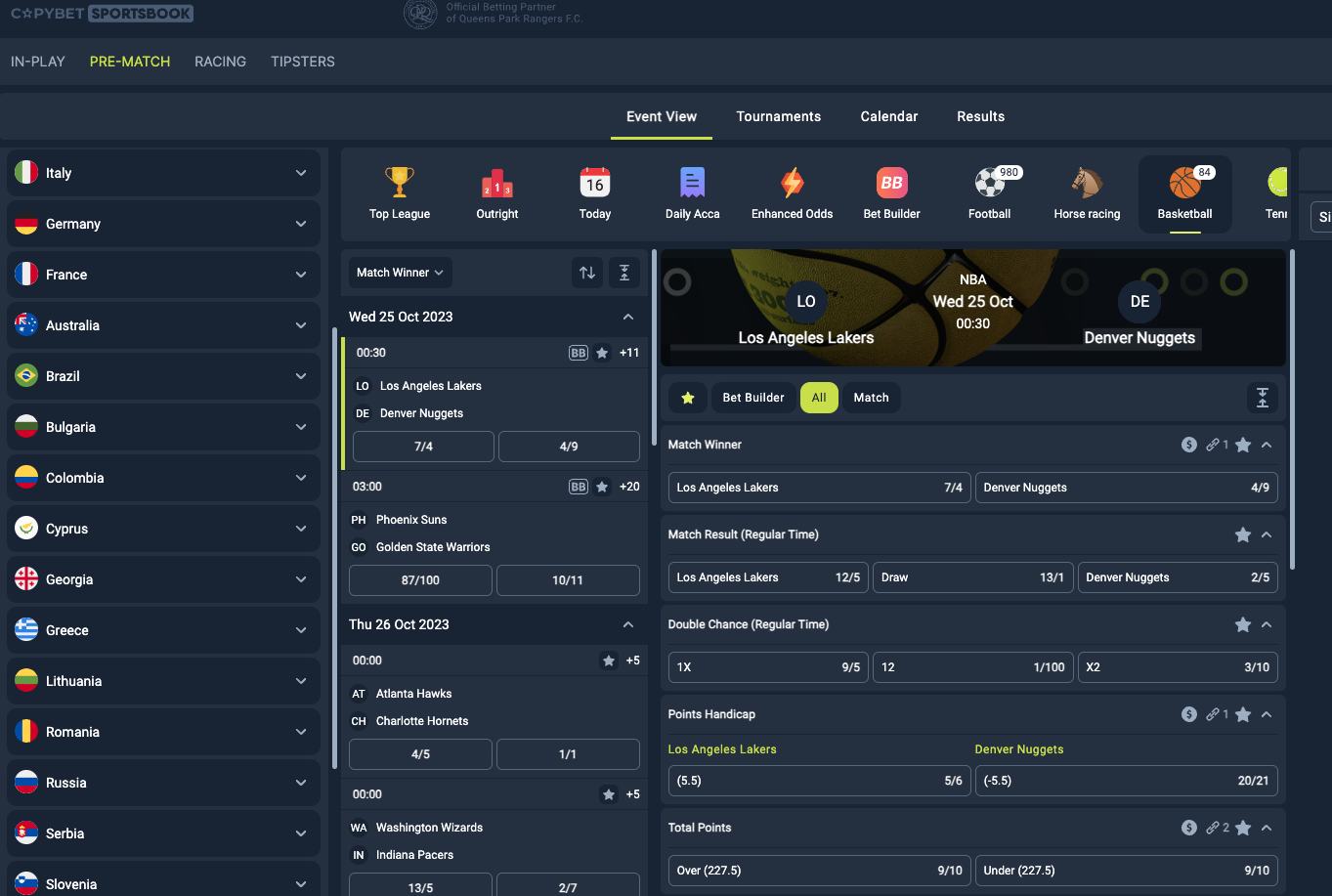Image resolution: width=1332 pixels, height=896 pixels.
Task: Click the Georgia flag icon
Action: coord(26,579)
